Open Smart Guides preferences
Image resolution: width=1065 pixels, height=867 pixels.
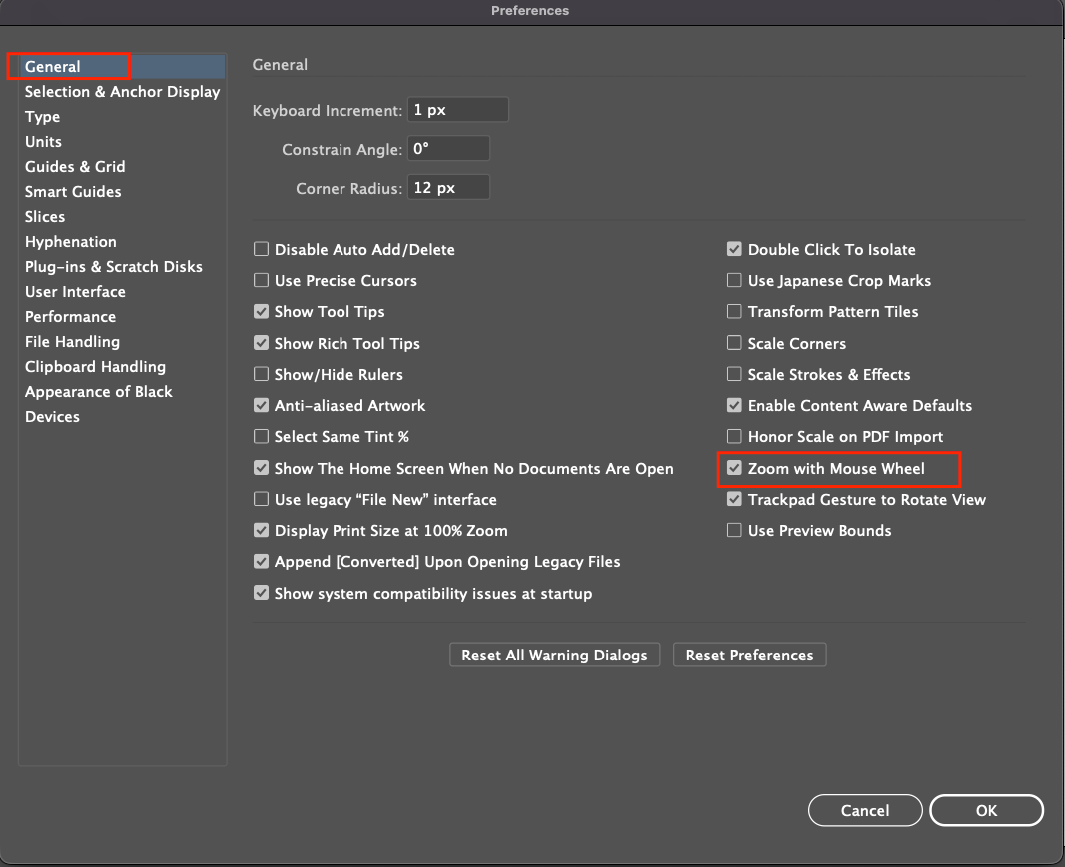[72, 191]
